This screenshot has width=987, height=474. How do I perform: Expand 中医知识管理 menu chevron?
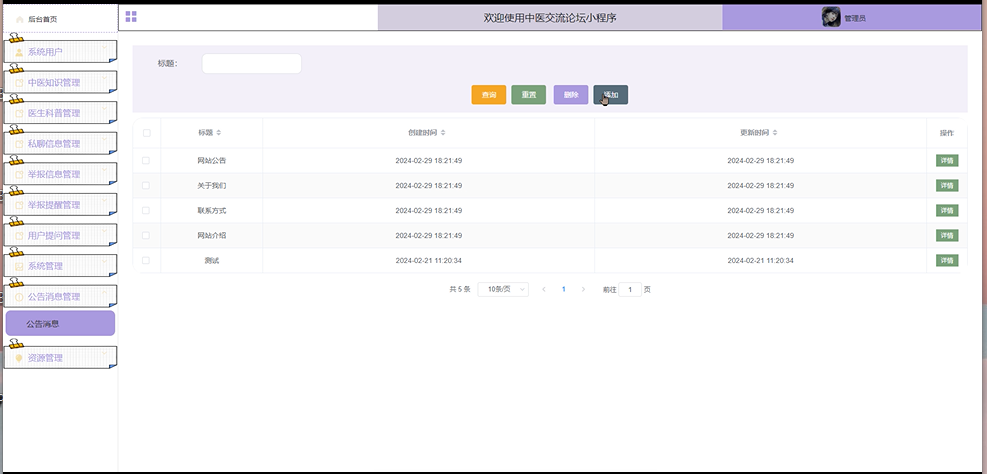click(104, 79)
